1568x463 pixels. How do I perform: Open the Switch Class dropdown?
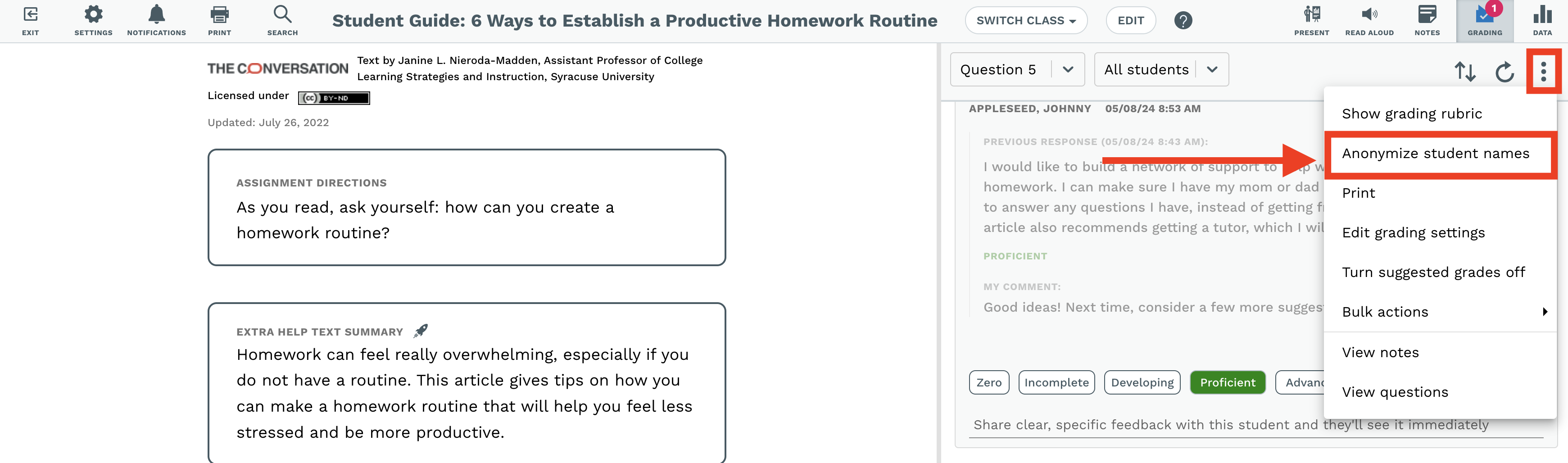1026,21
